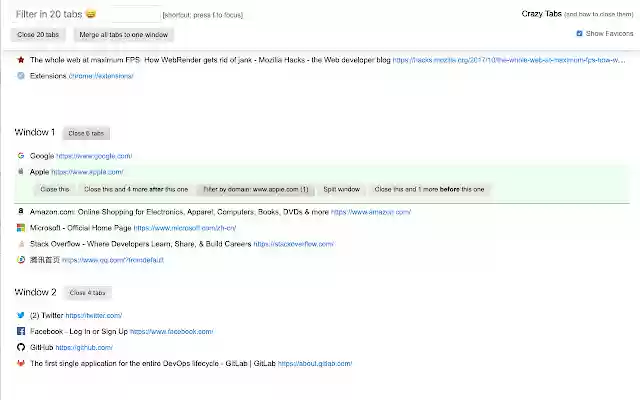Filter by domain www.apple.com
The image size is (640, 400).
[256, 189]
